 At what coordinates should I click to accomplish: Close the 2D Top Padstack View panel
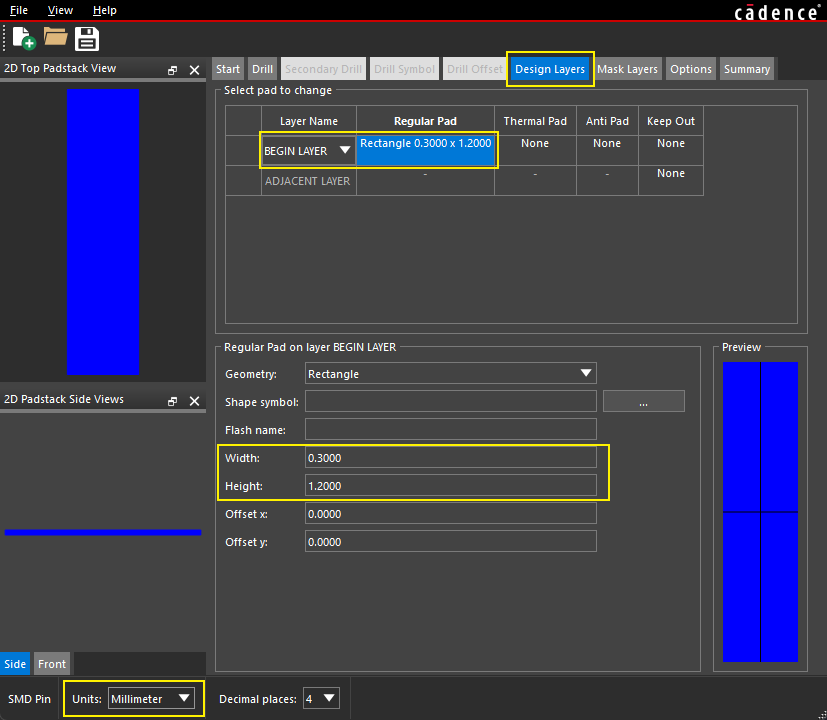(x=194, y=70)
